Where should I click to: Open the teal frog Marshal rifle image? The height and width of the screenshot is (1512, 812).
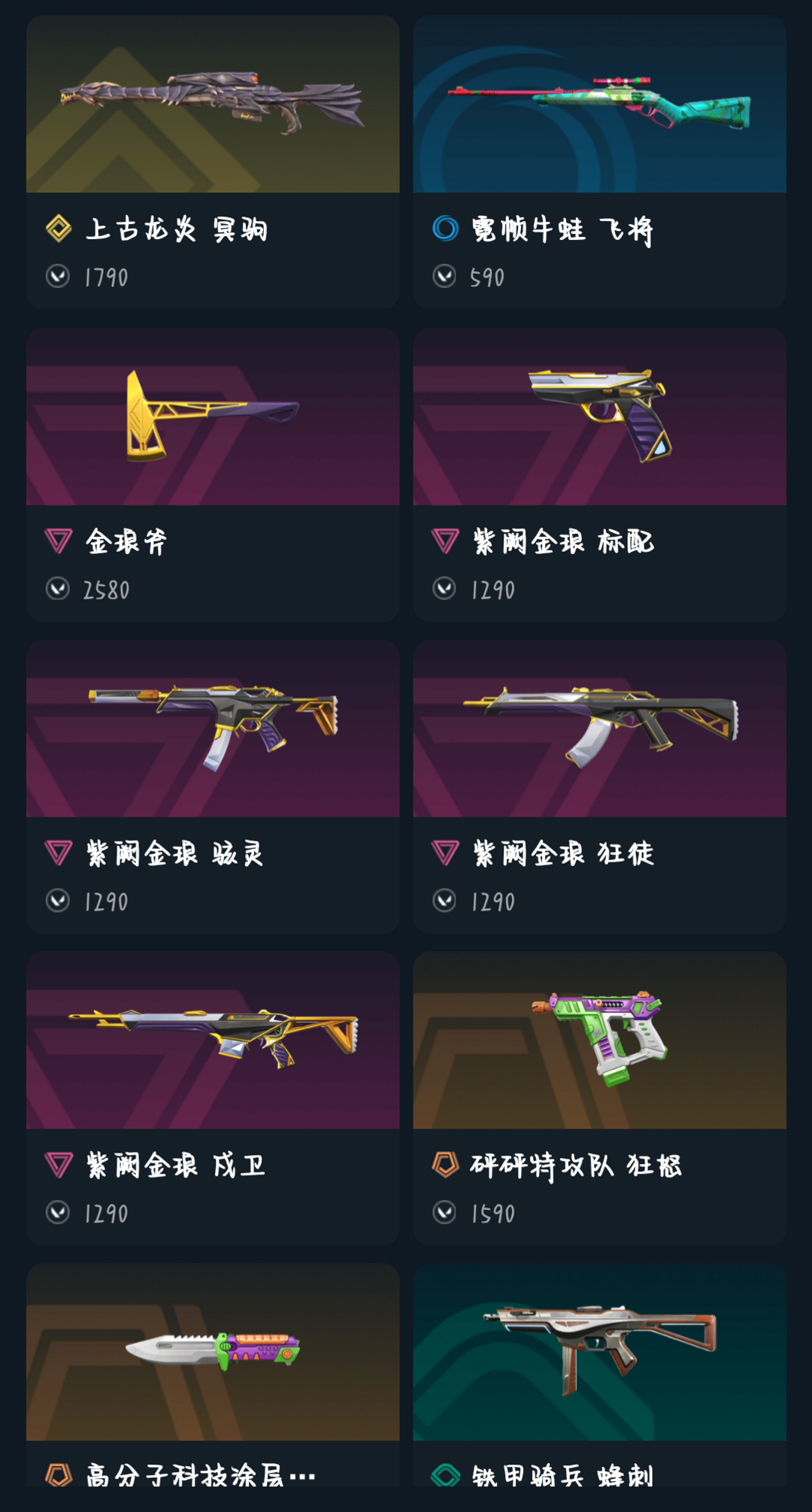point(599,104)
